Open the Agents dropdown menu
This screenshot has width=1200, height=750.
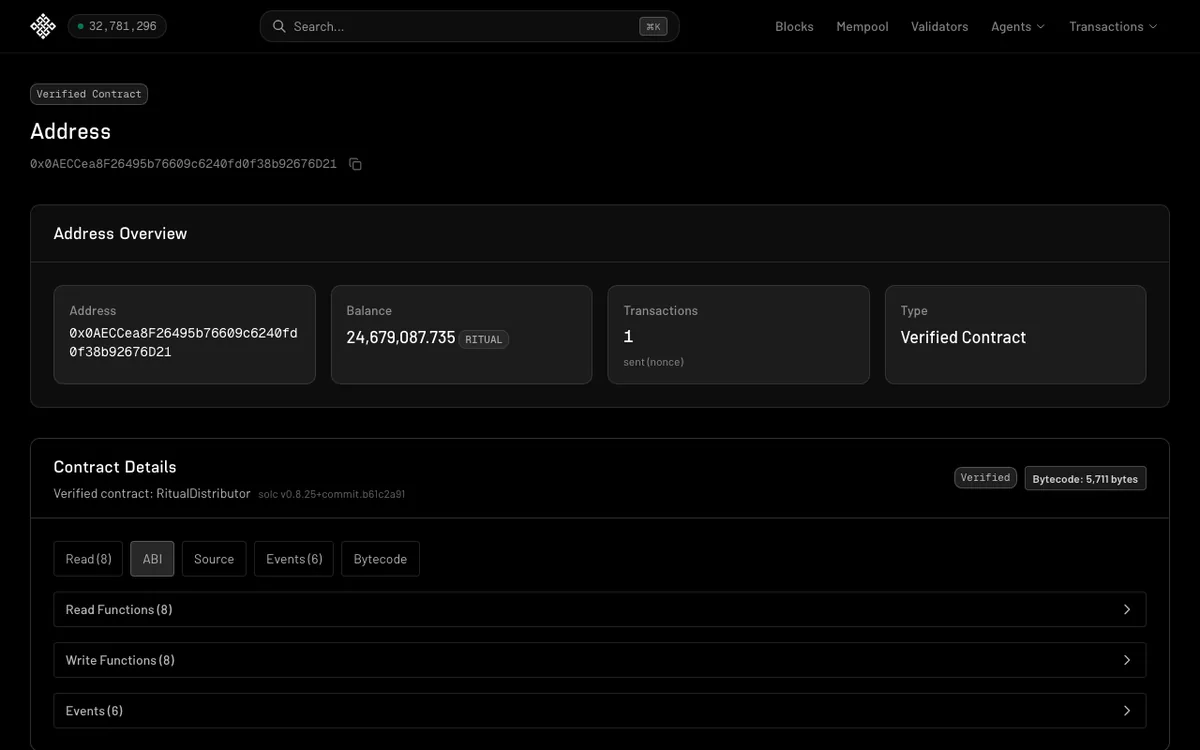[1018, 26]
